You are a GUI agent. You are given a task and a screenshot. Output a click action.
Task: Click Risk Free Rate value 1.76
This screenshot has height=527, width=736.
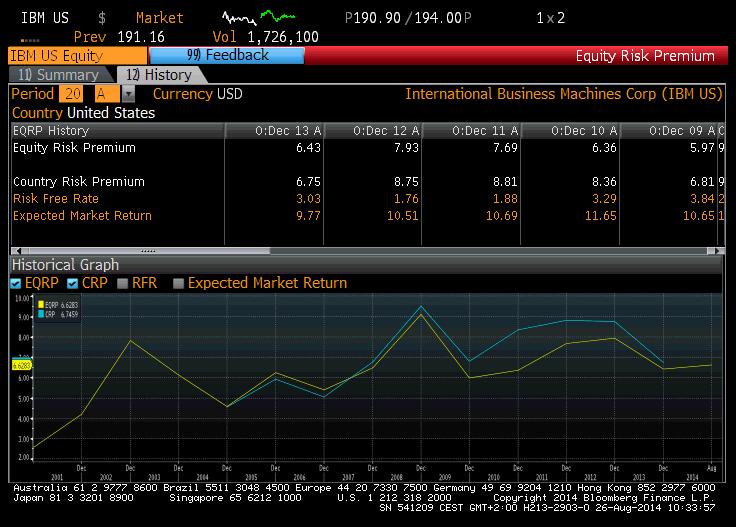click(406, 199)
